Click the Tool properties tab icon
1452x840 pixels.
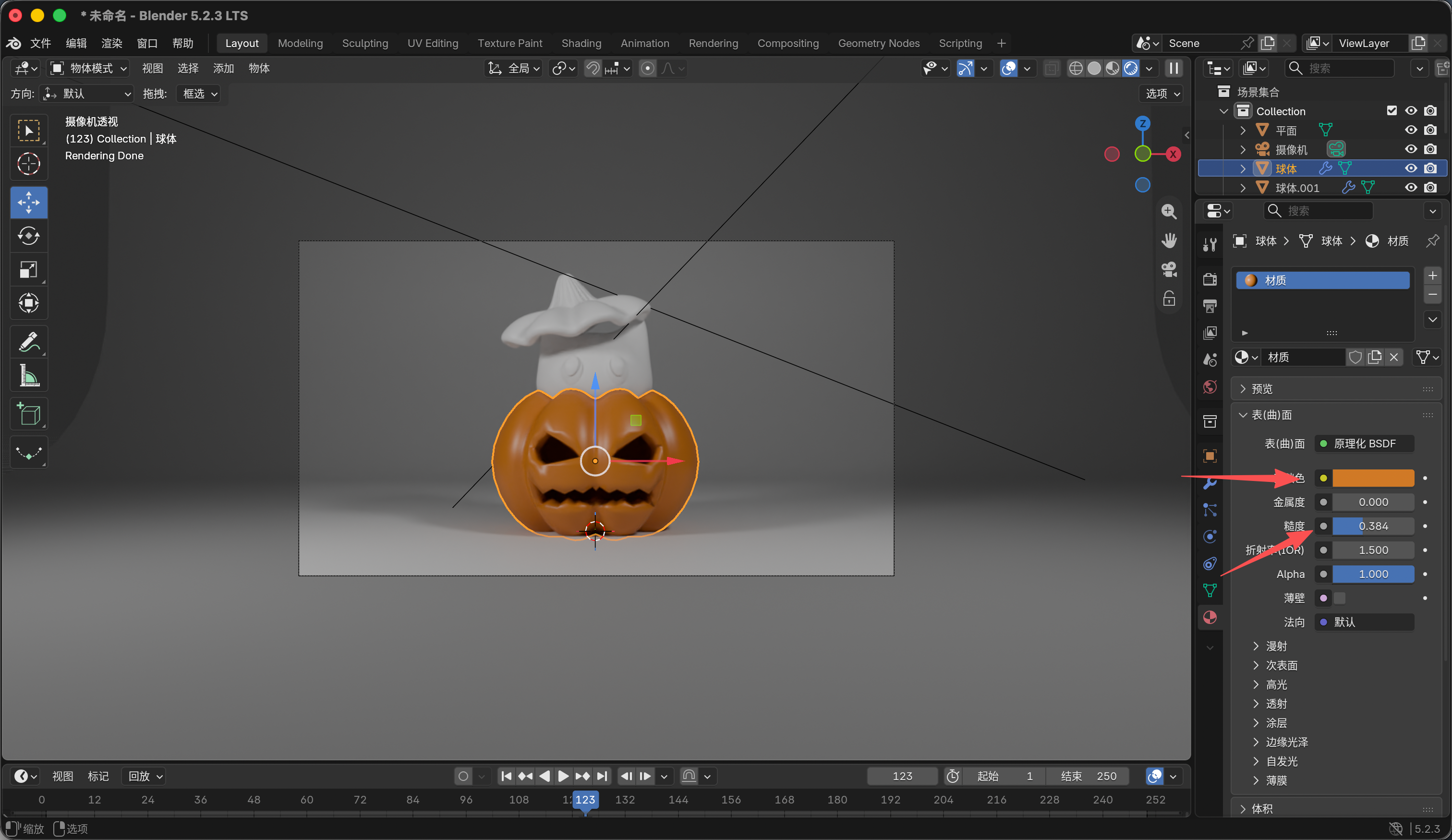click(1210, 244)
